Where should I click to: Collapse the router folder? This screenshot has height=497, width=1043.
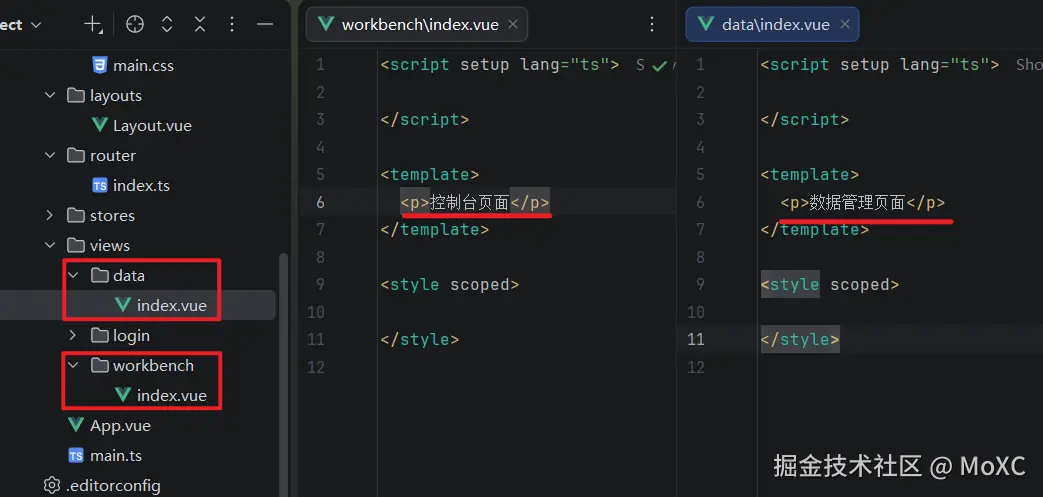50,155
